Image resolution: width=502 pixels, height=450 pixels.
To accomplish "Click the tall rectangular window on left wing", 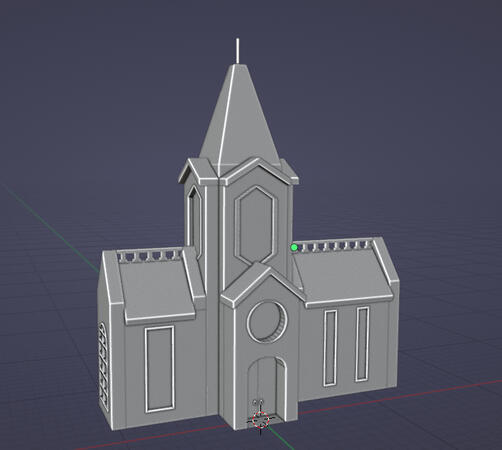I will [x=159, y=369].
